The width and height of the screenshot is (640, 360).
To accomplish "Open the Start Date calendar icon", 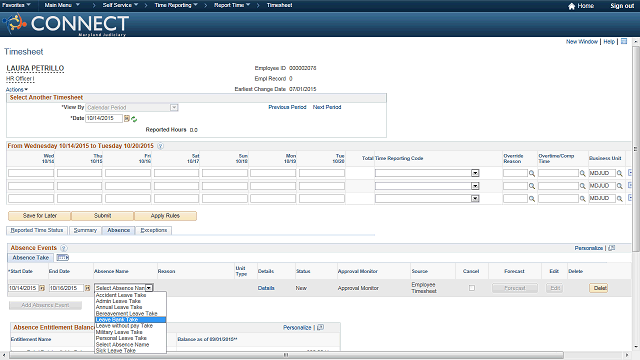I will click(42, 288).
